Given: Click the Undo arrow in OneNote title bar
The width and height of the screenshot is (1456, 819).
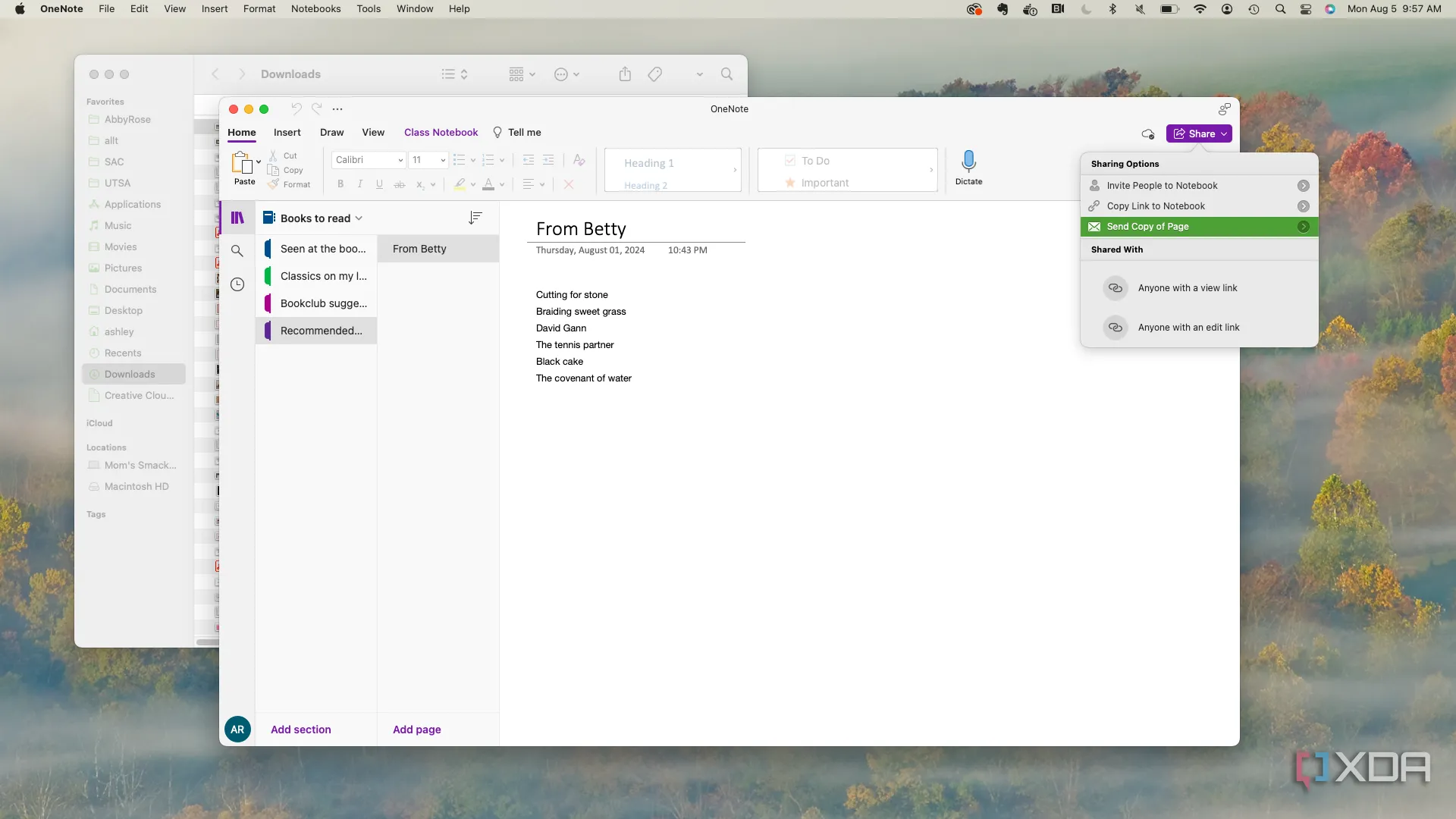Looking at the screenshot, I should [296, 108].
